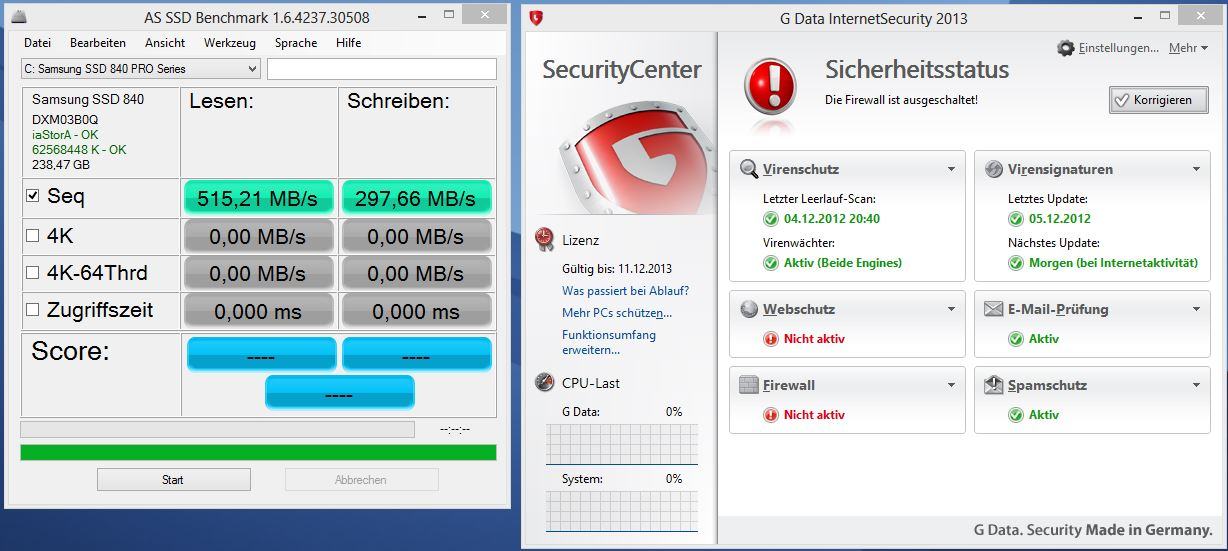This screenshot has height=551, width=1228.
Task: Click green checkmark beside Aktiv (Beide Engines)
Action: click(771, 263)
